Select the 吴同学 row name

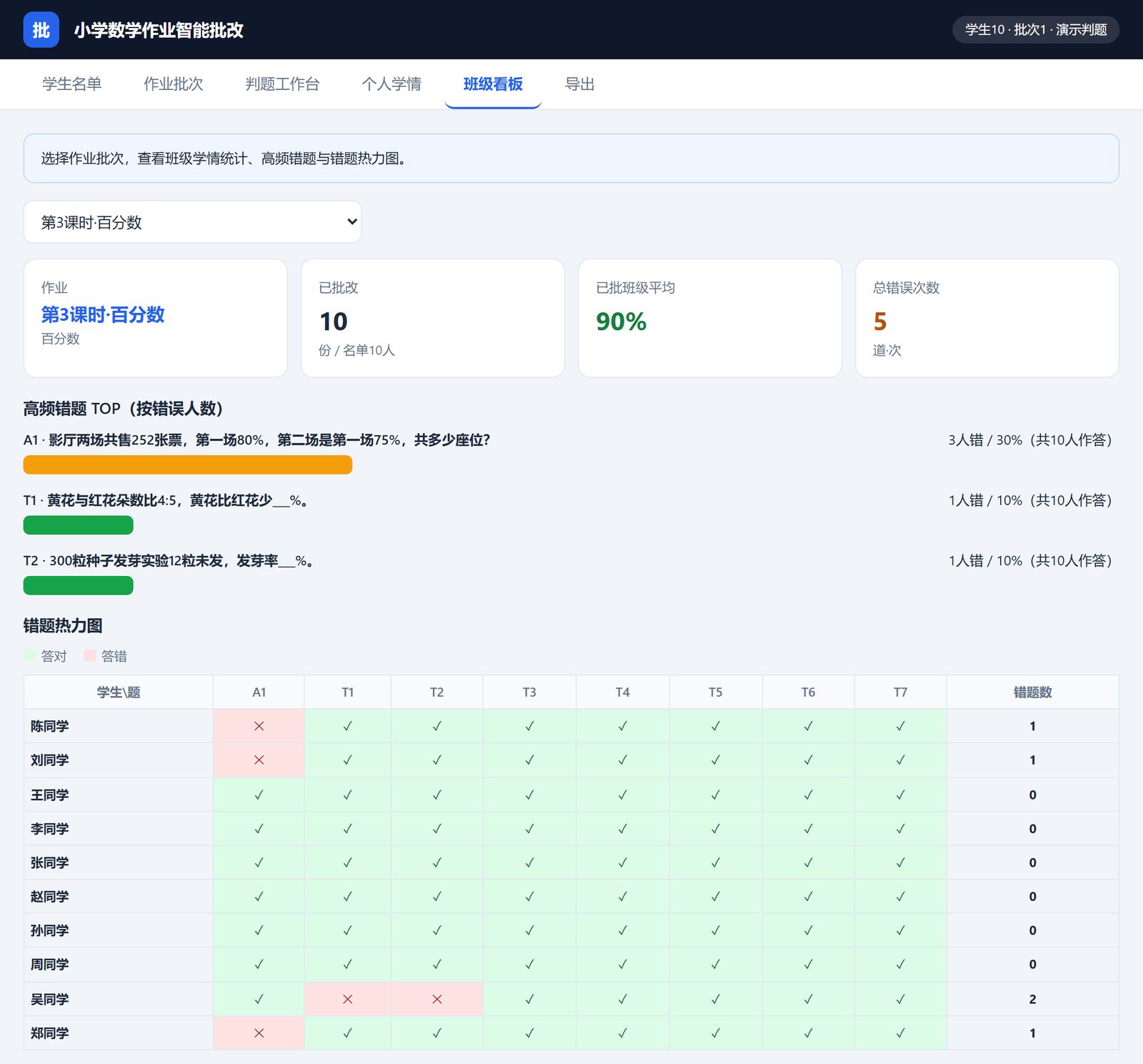point(49,999)
